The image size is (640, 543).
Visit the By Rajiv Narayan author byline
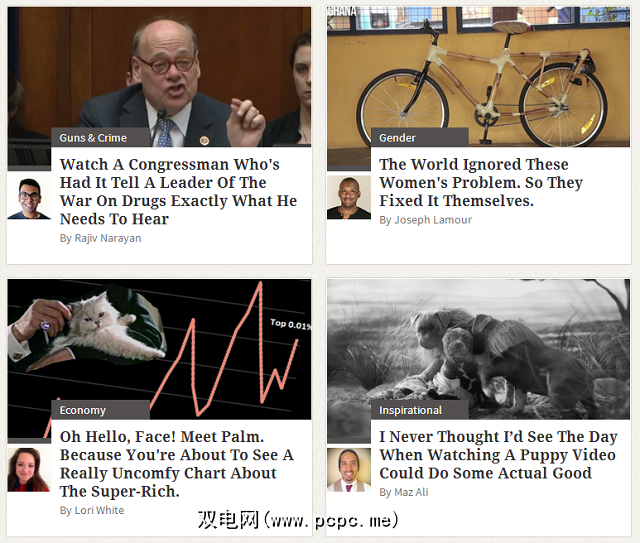click(100, 238)
